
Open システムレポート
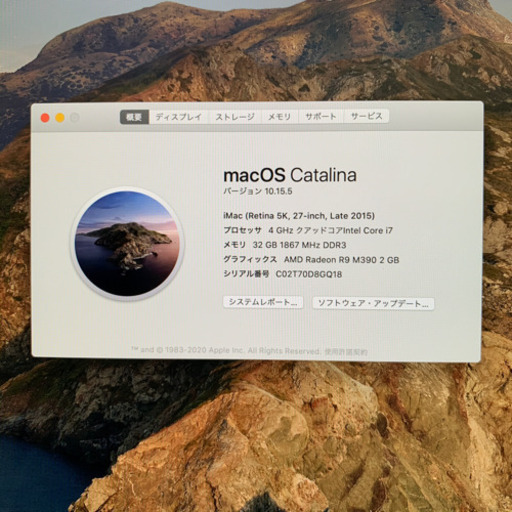[x=263, y=302]
